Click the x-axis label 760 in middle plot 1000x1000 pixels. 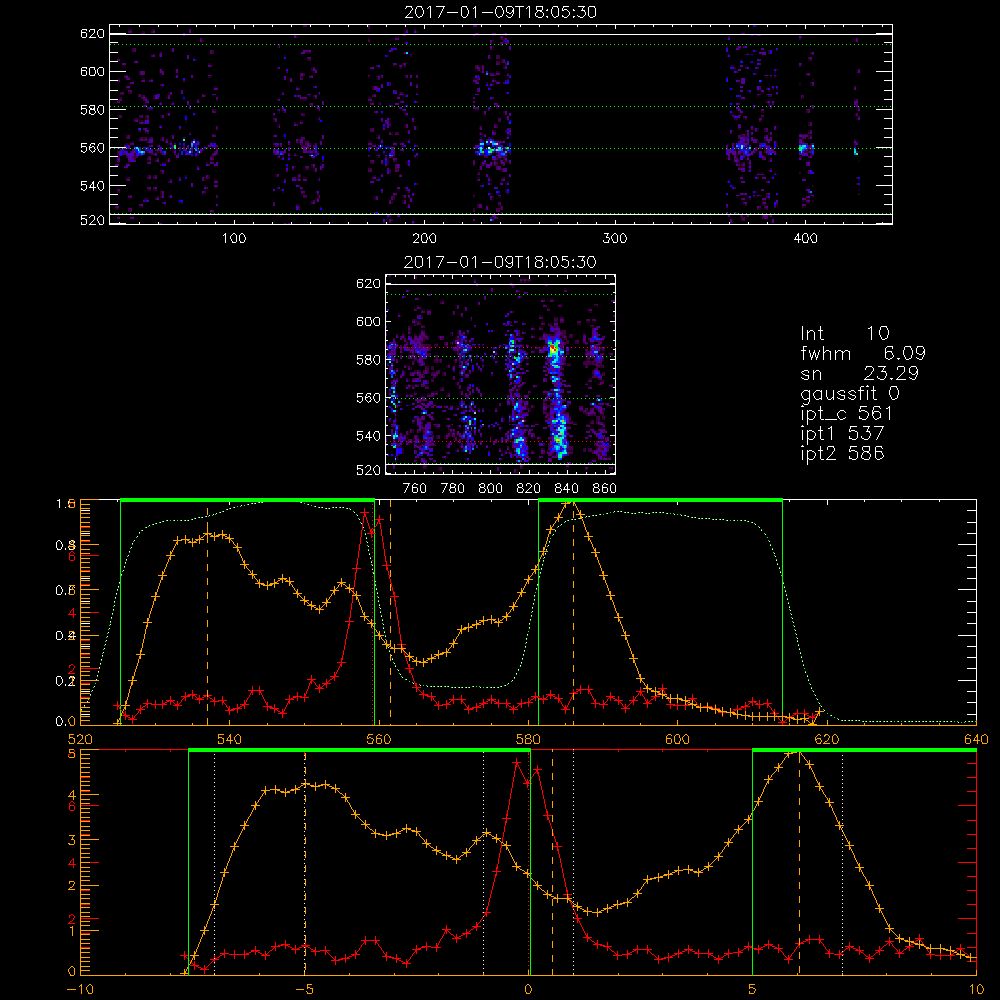point(415,489)
